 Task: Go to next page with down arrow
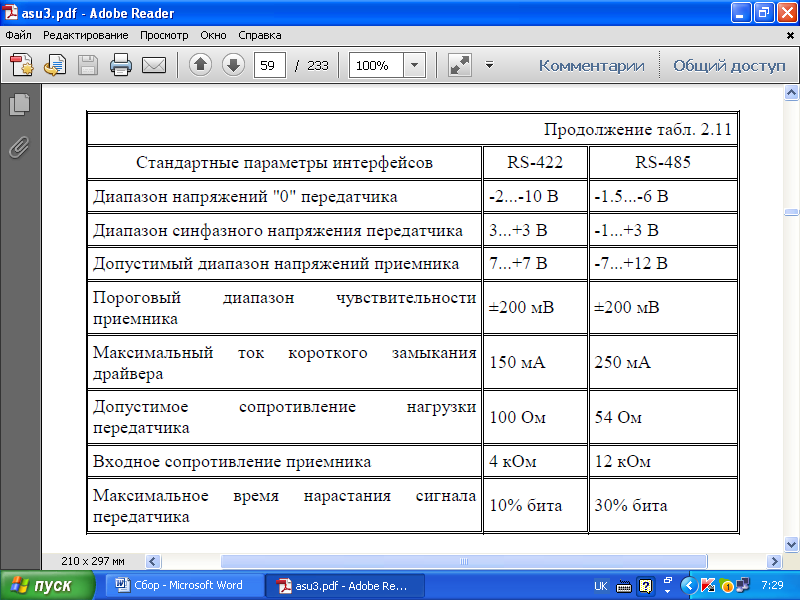[x=233, y=65]
